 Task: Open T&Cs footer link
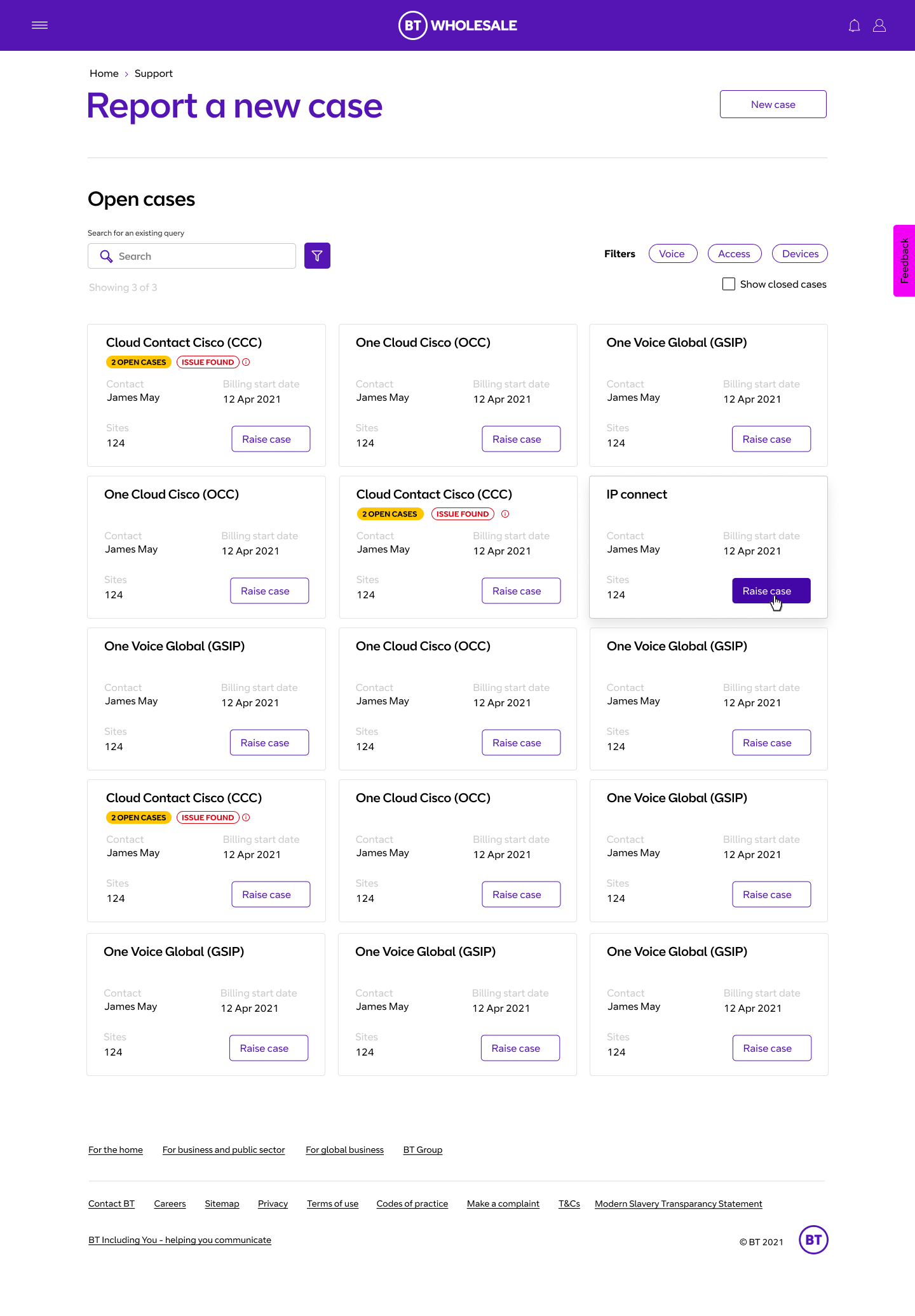coord(569,1204)
